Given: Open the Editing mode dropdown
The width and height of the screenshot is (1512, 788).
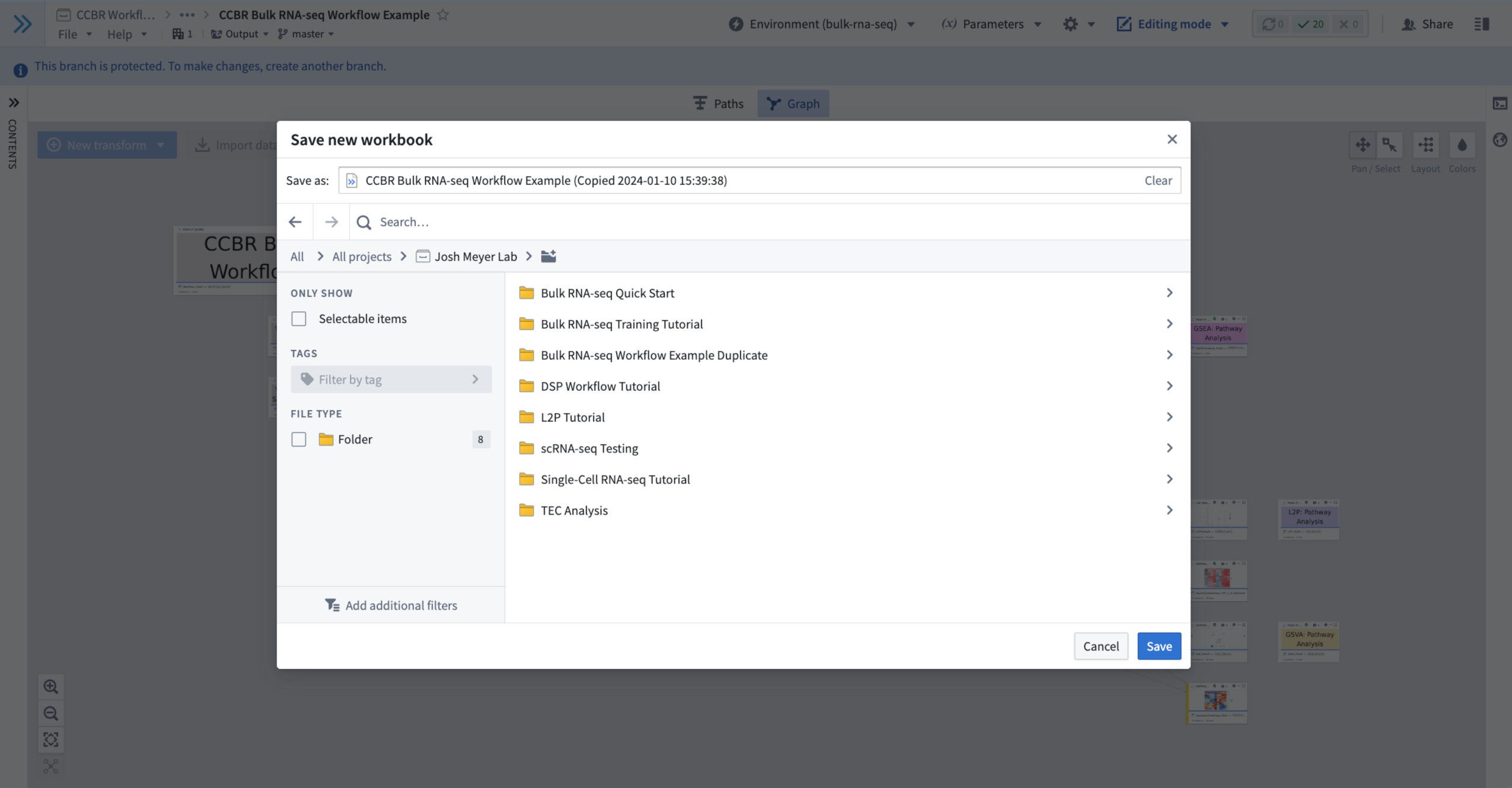Looking at the screenshot, I should (x=1173, y=24).
